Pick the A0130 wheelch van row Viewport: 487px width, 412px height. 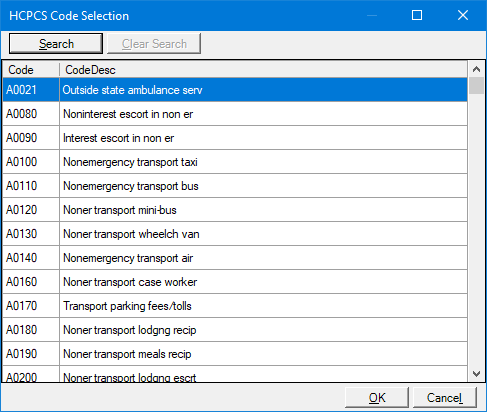[235, 234]
